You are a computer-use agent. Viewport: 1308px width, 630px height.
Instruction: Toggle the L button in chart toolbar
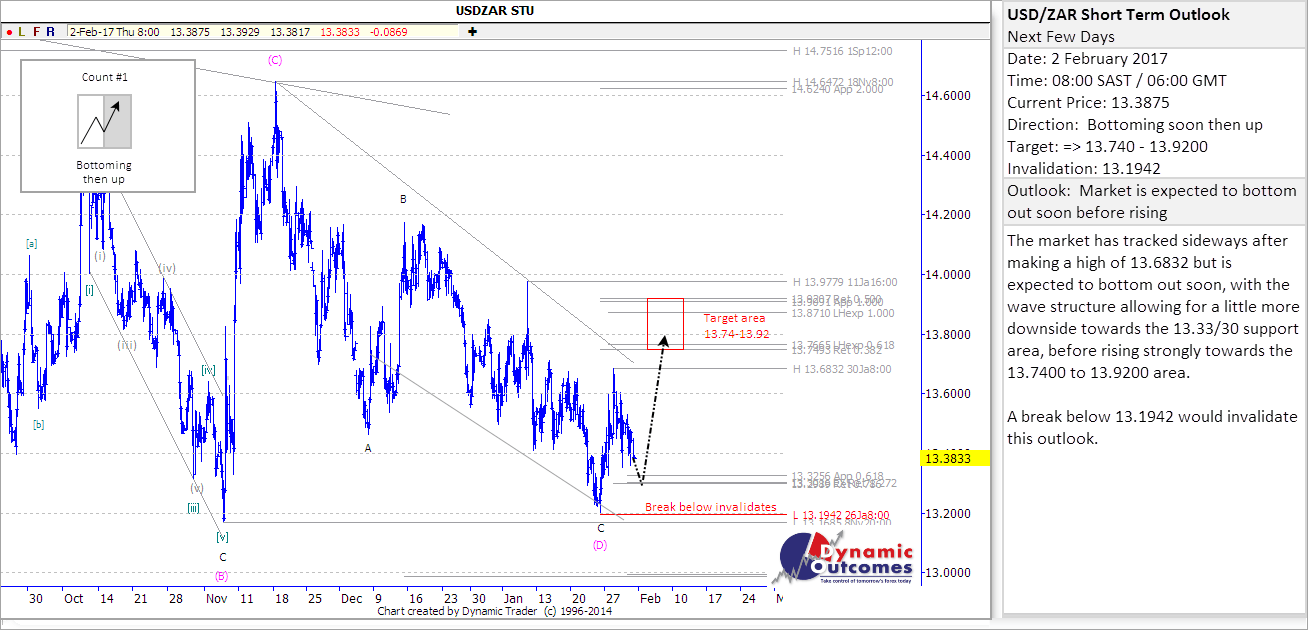click(22, 32)
